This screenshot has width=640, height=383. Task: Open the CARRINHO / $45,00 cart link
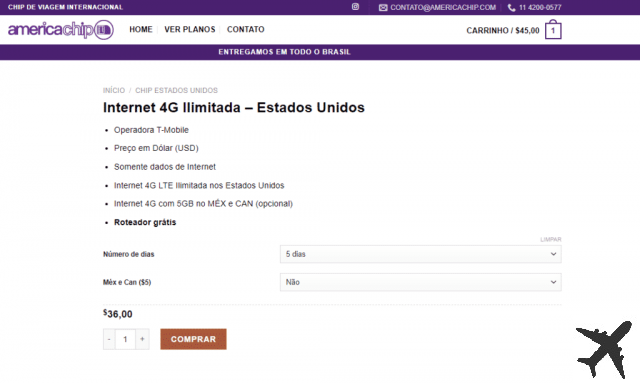click(503, 31)
